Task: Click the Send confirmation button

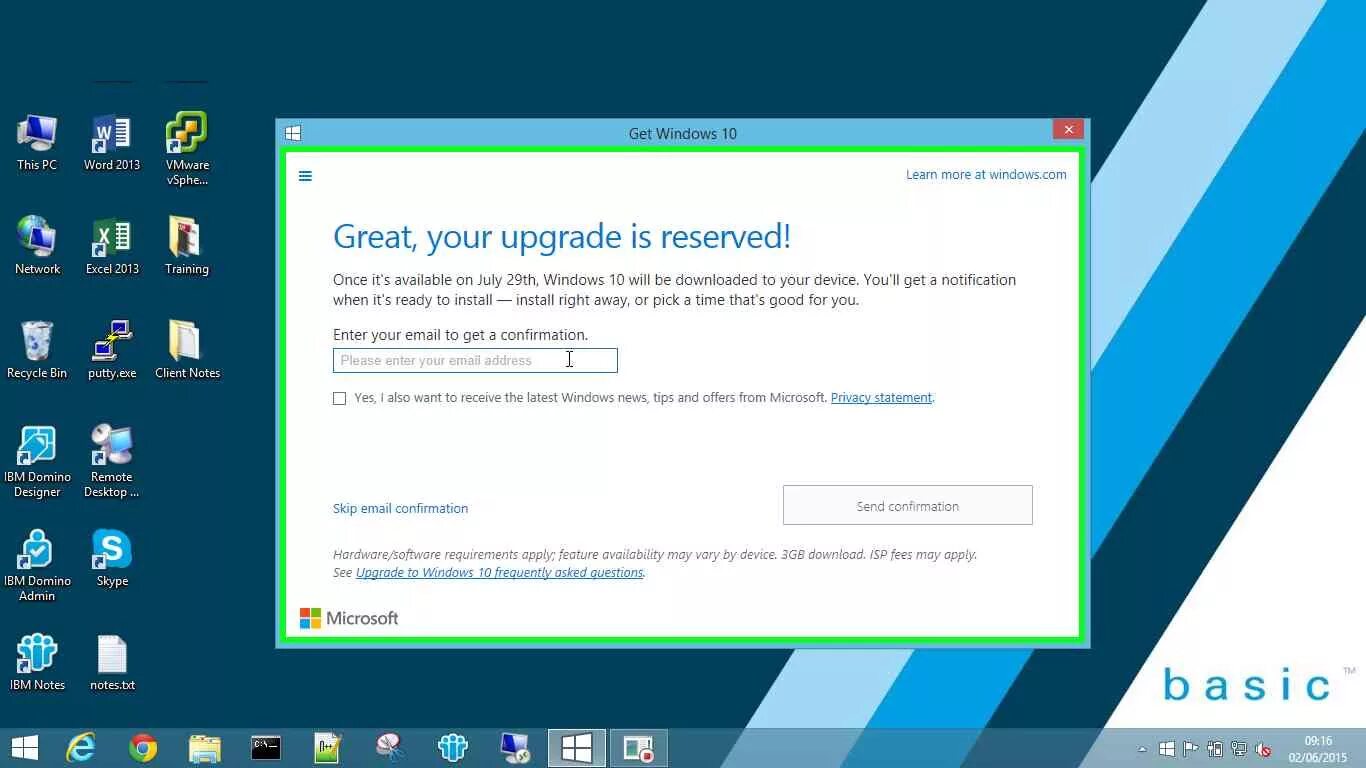Action: pos(908,505)
